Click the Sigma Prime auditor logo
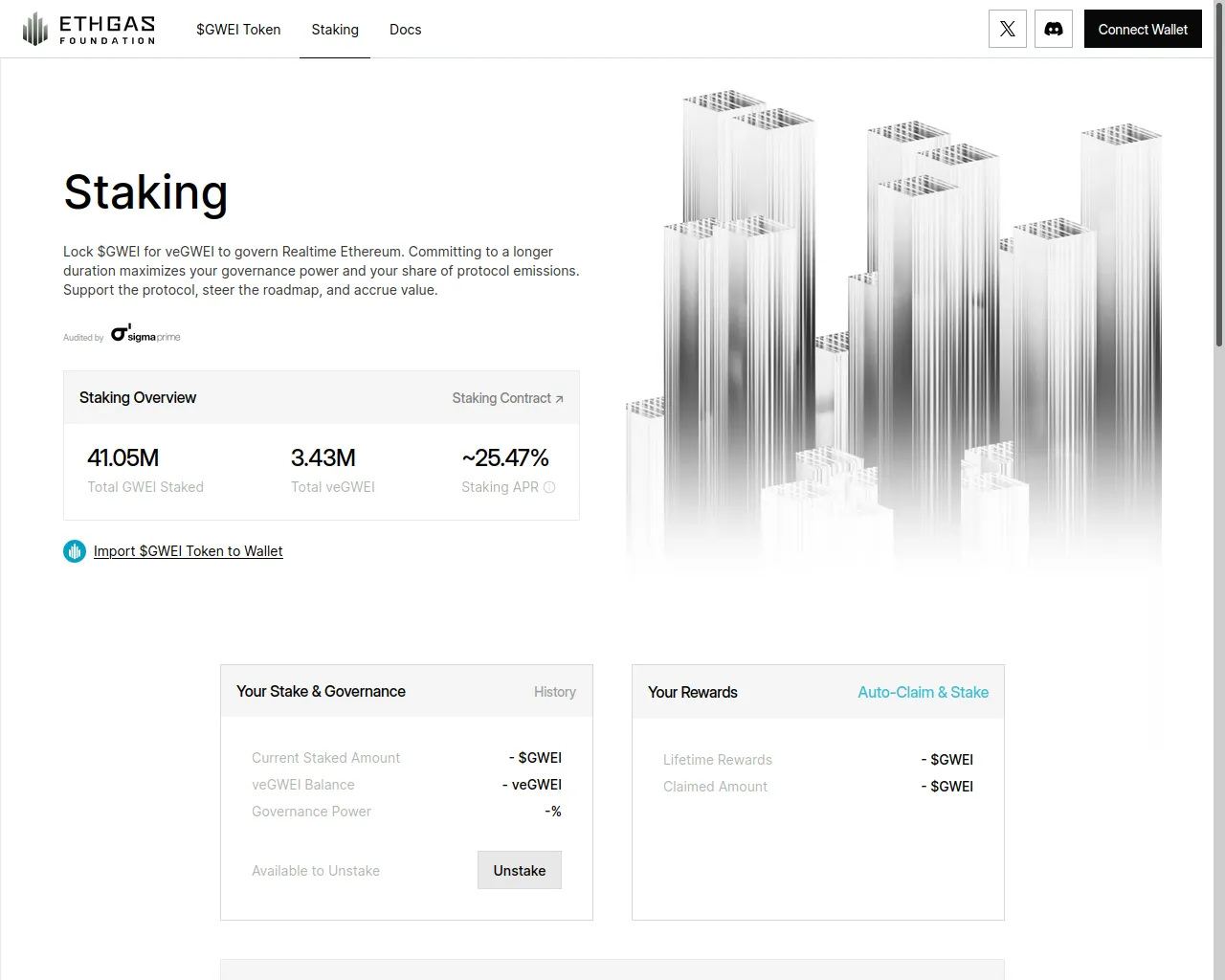 click(145, 334)
